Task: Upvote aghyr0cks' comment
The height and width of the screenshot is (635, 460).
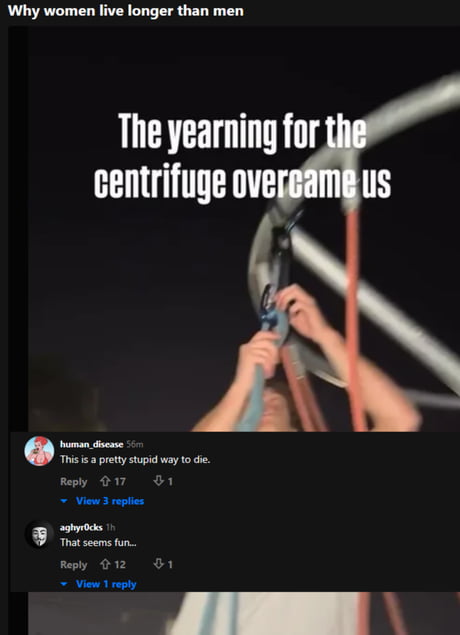Action: (105, 565)
